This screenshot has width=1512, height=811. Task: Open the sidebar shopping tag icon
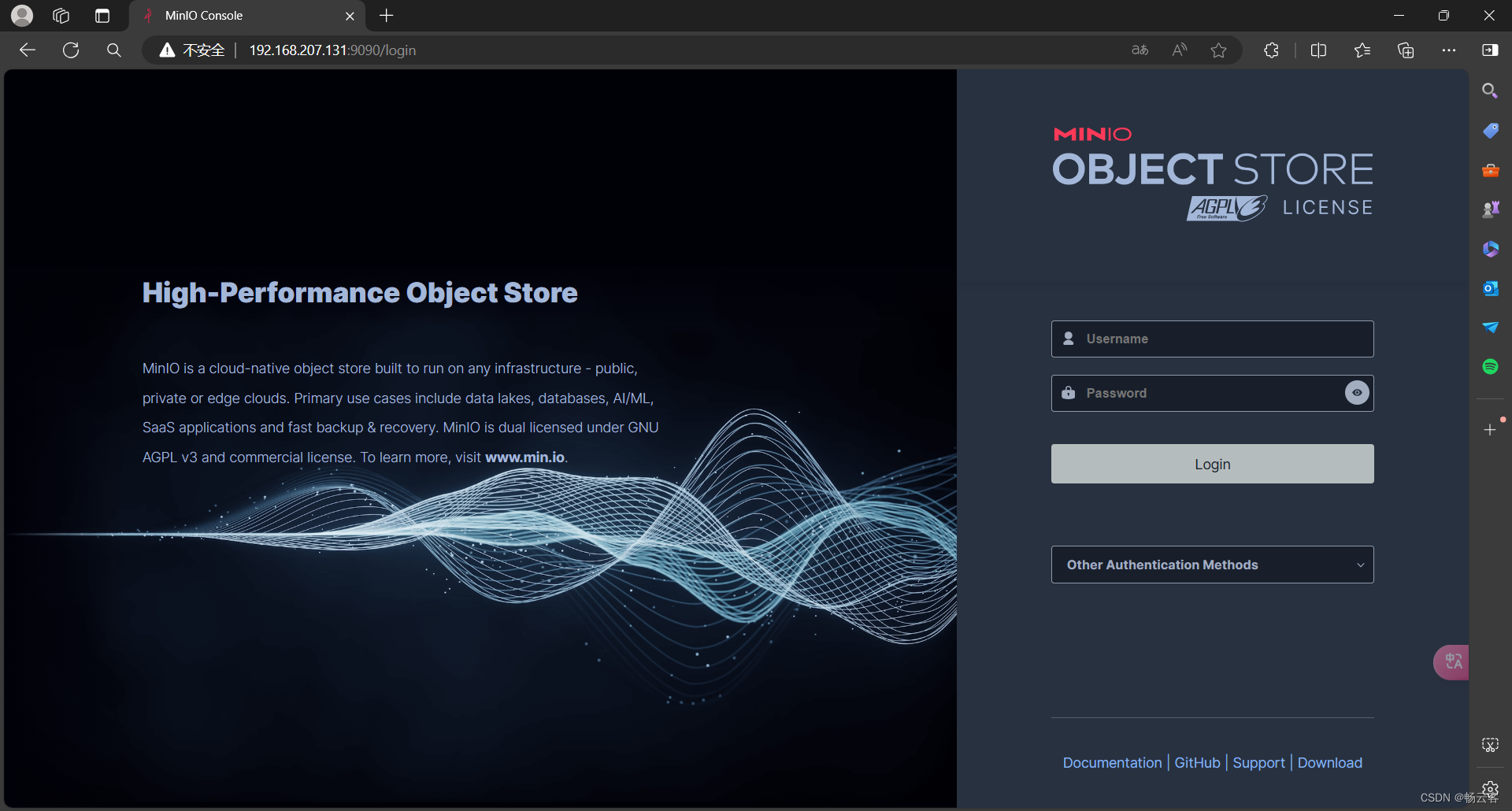click(1490, 131)
